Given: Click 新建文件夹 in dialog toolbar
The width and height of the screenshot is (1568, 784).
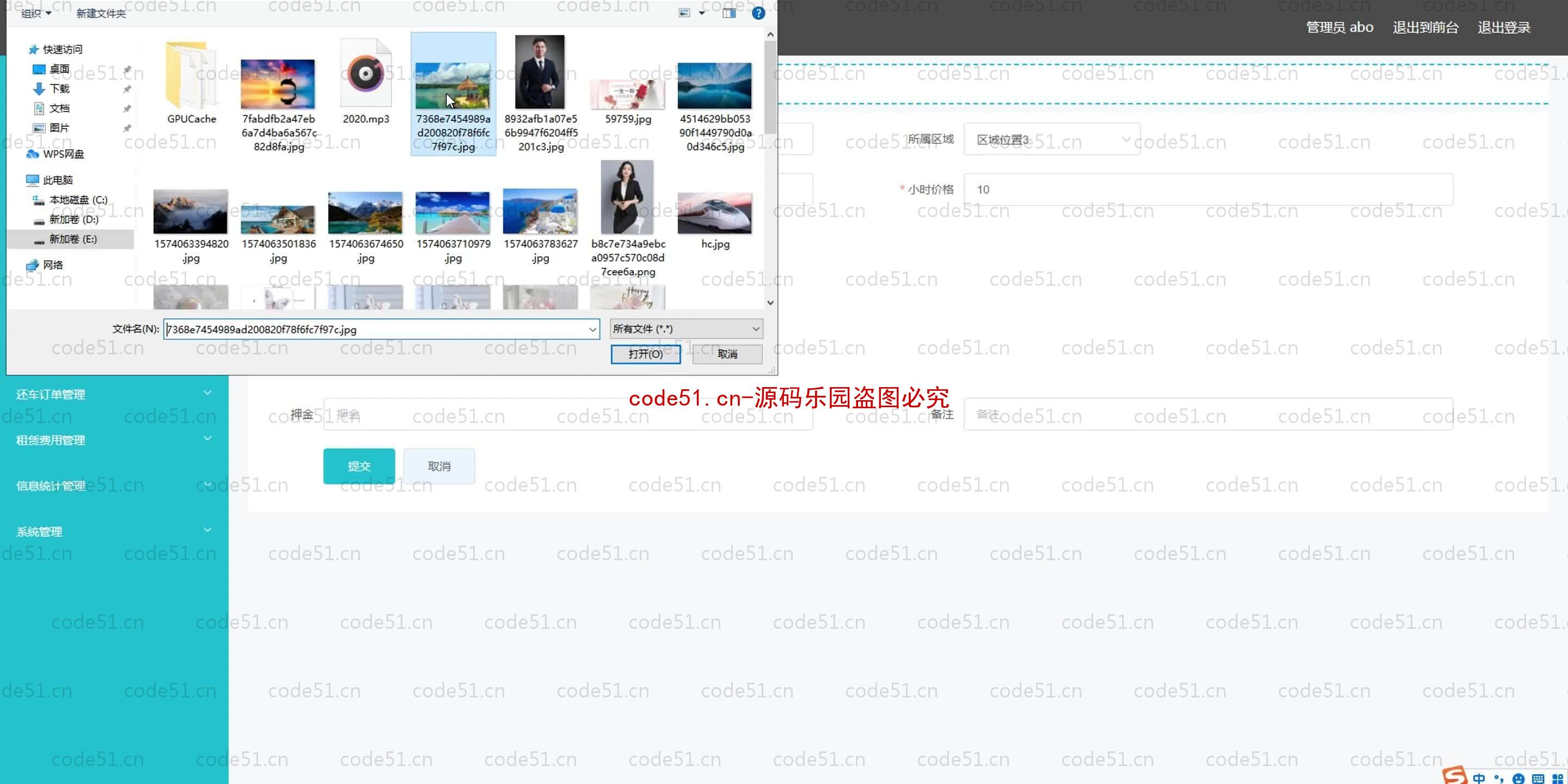Looking at the screenshot, I should pos(101,14).
